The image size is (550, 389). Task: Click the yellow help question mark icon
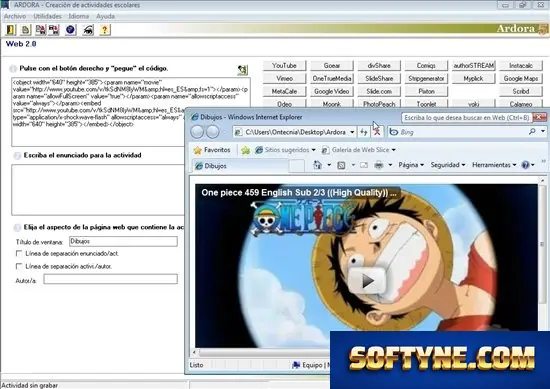104,30
